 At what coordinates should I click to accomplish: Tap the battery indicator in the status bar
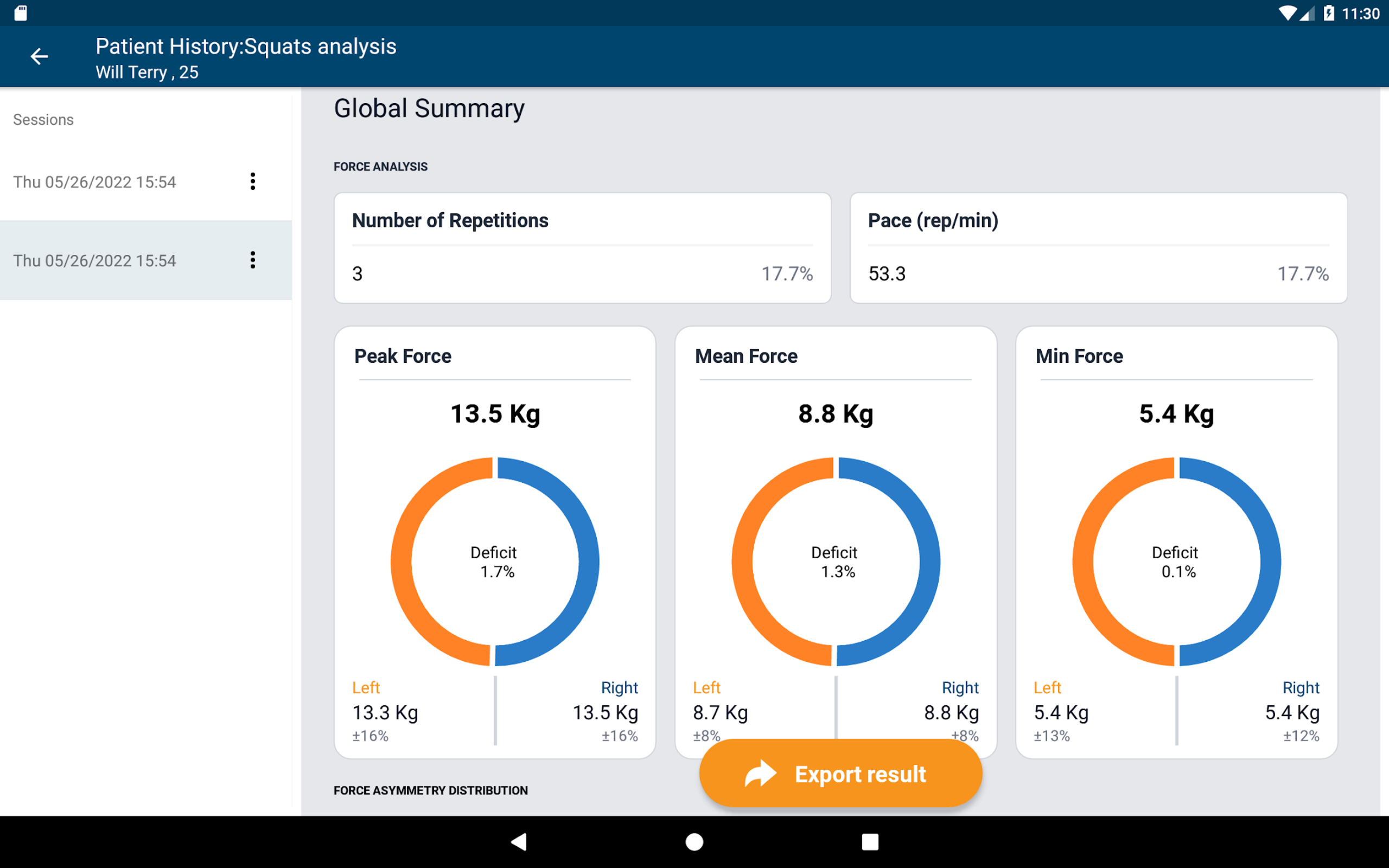point(1330,12)
